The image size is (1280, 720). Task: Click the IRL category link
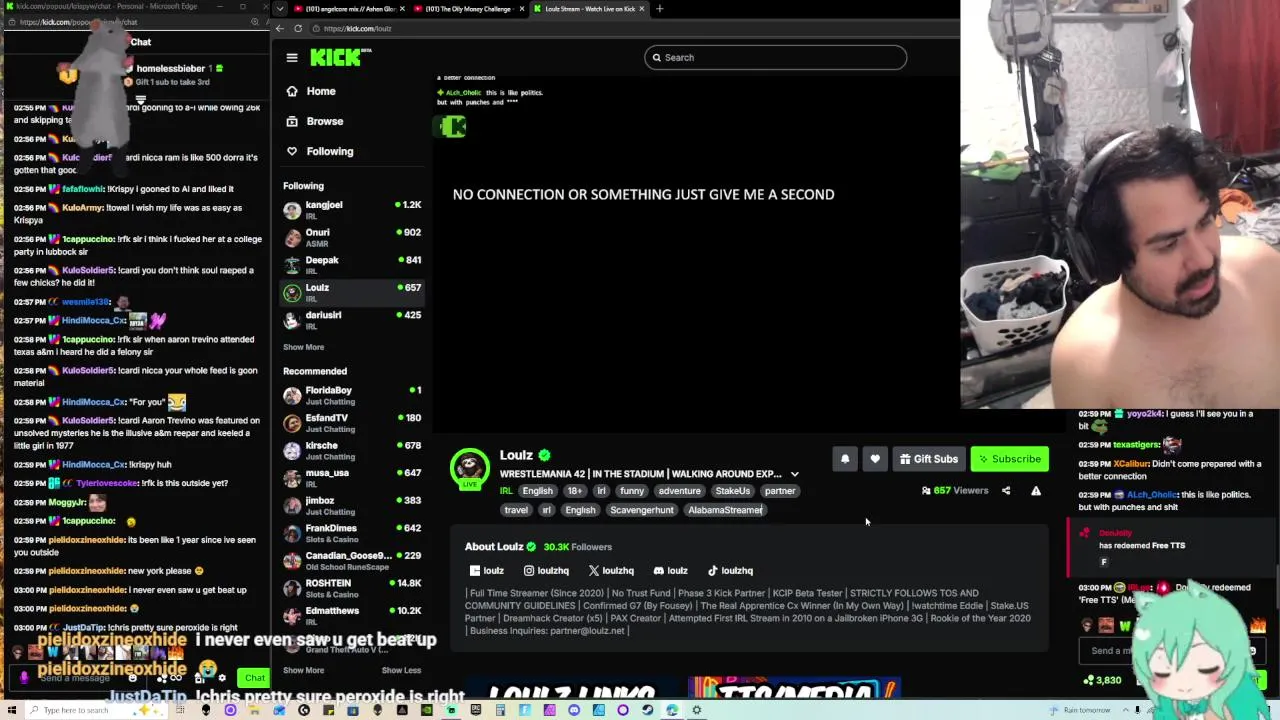click(x=506, y=491)
